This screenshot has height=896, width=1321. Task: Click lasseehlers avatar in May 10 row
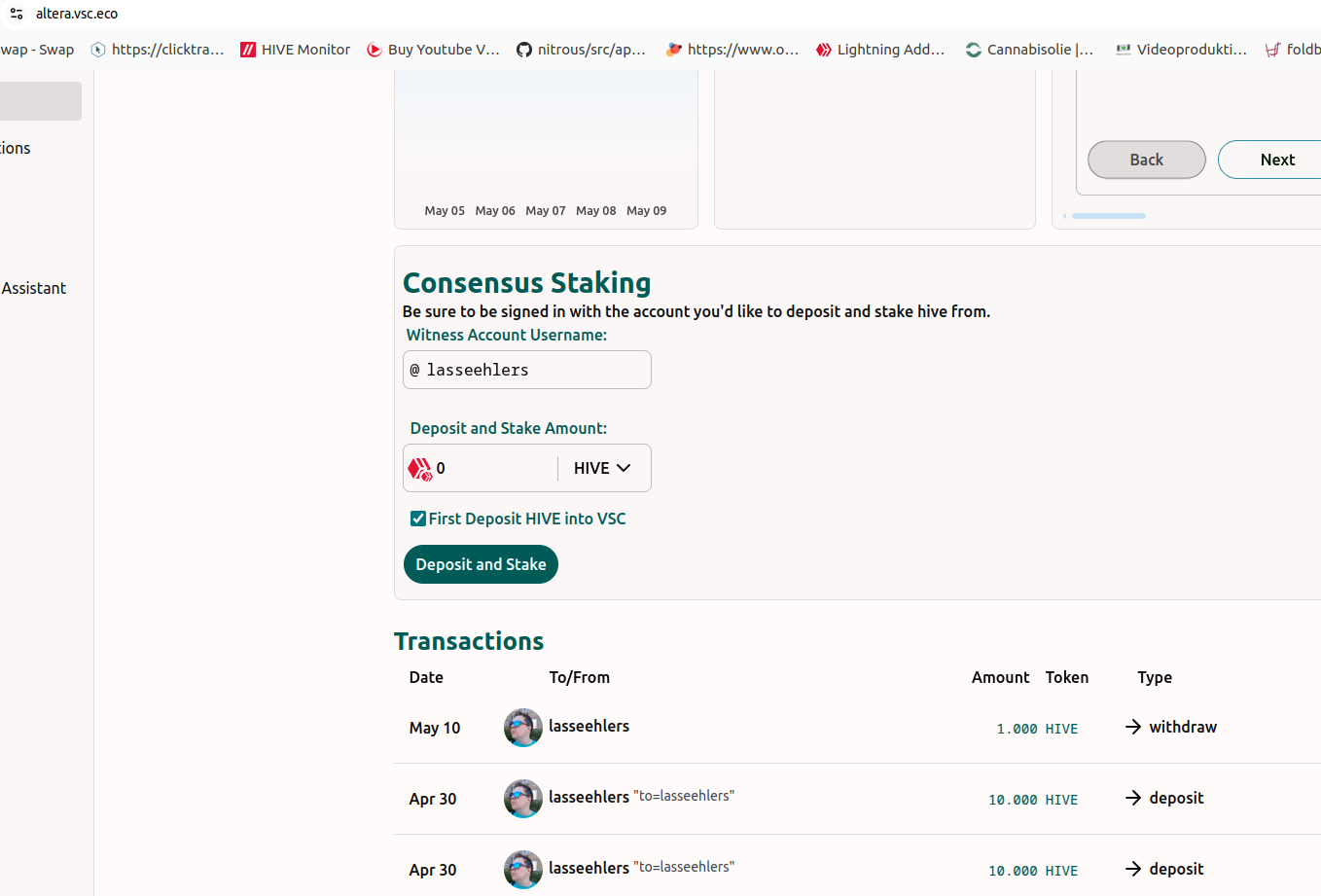tap(523, 728)
